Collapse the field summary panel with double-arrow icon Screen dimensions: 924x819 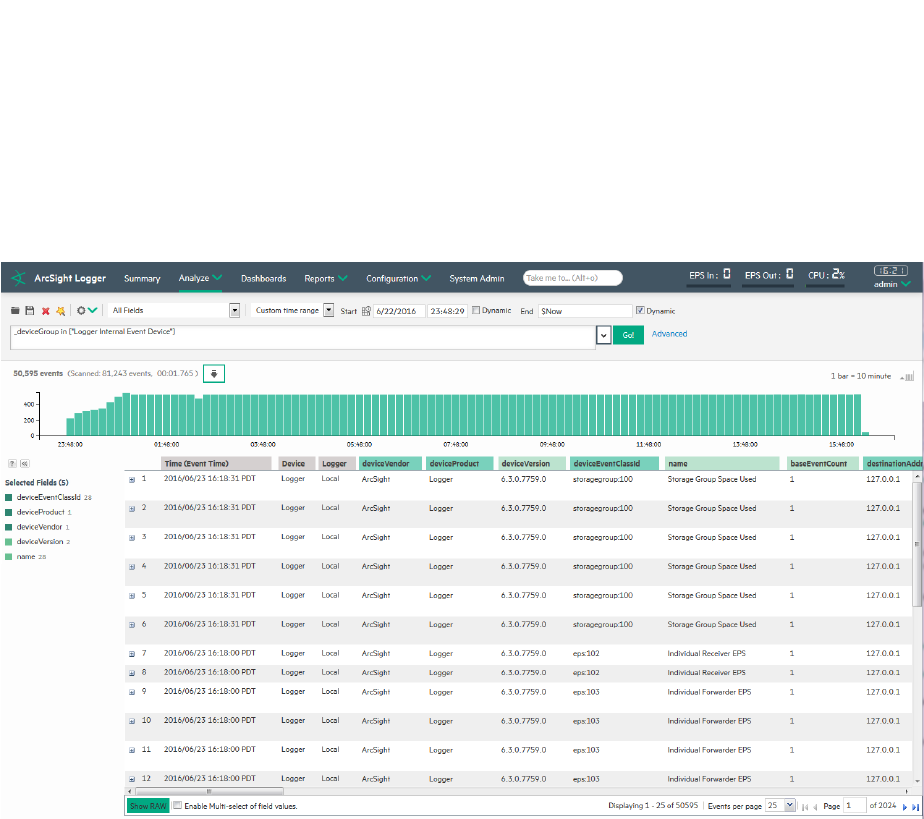pos(25,464)
